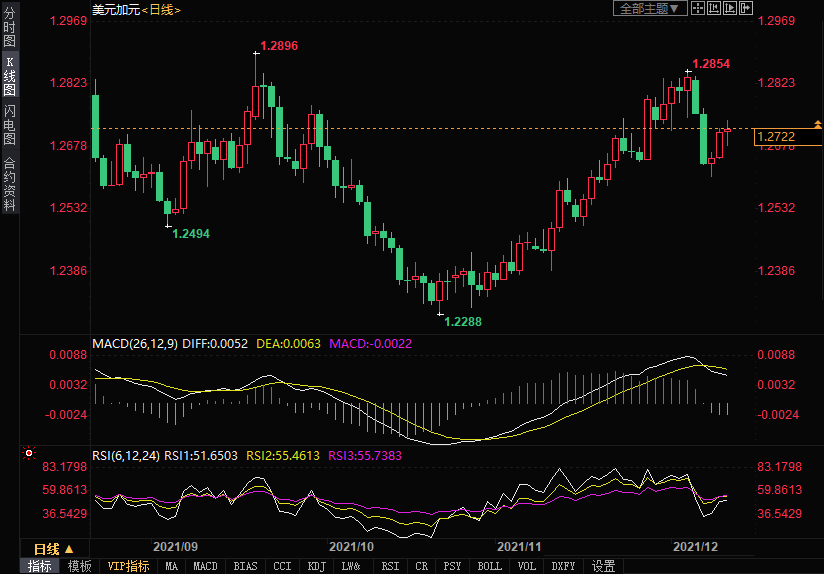Screen dimensions: 824x574
Task: Expand the 日线 period selector
Action: 54,549
